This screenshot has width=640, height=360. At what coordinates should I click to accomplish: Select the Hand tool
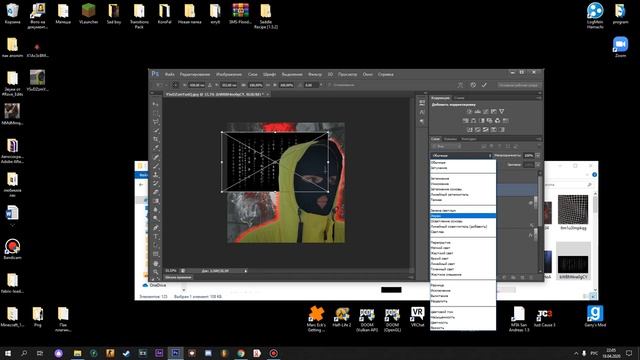(156, 264)
